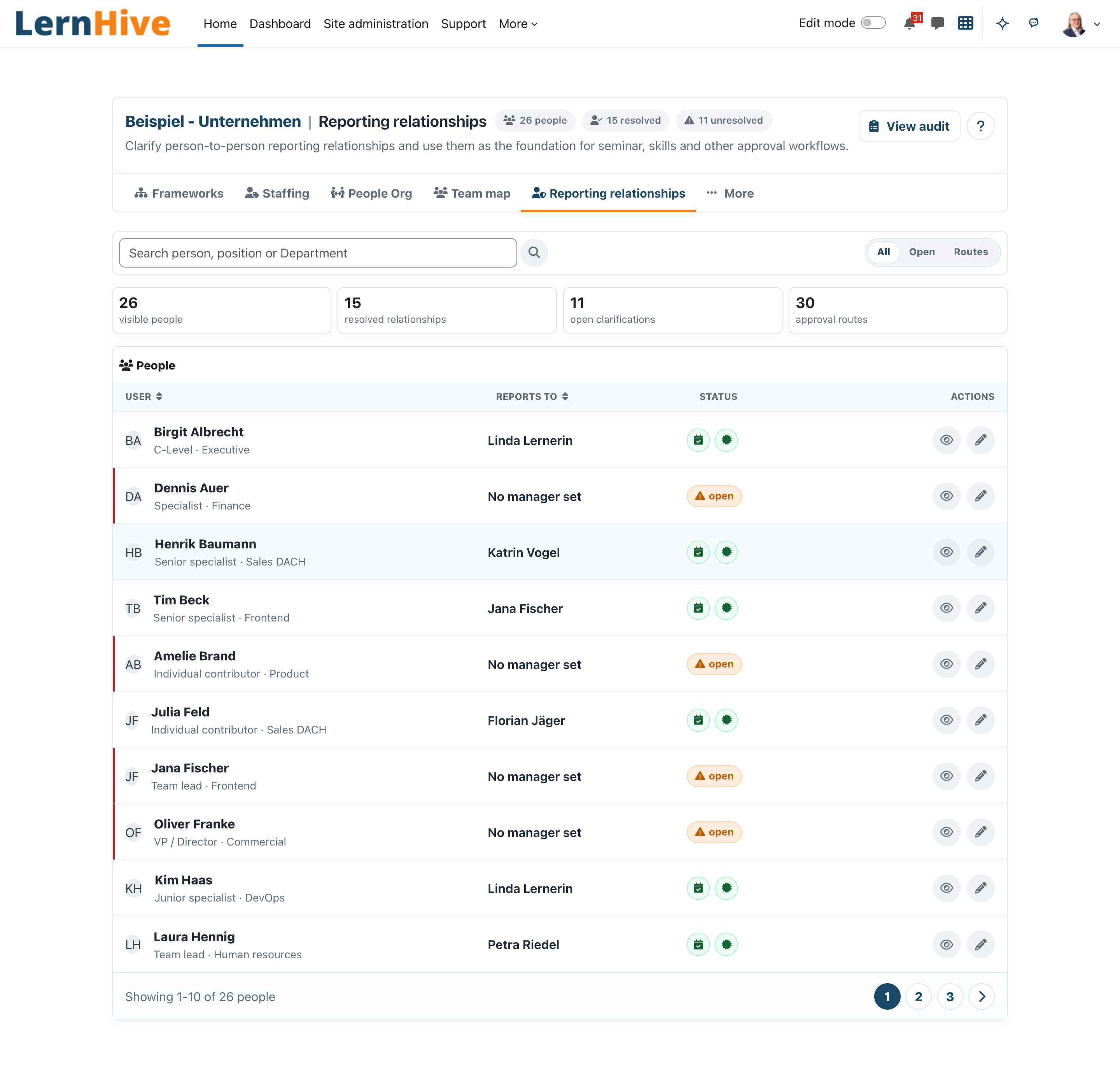
Task: Expand the More tab with ellipsis
Action: (730, 193)
